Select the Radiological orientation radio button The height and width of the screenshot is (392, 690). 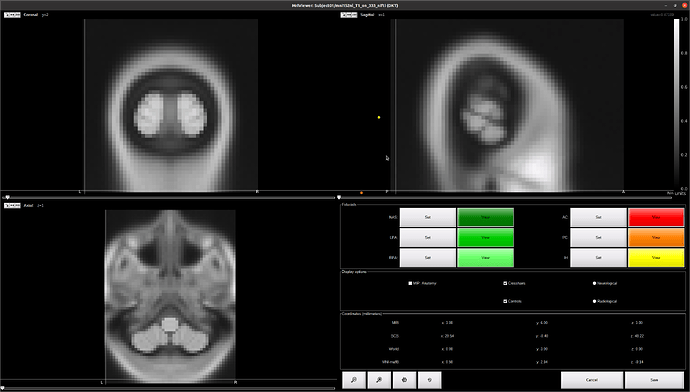(x=595, y=301)
